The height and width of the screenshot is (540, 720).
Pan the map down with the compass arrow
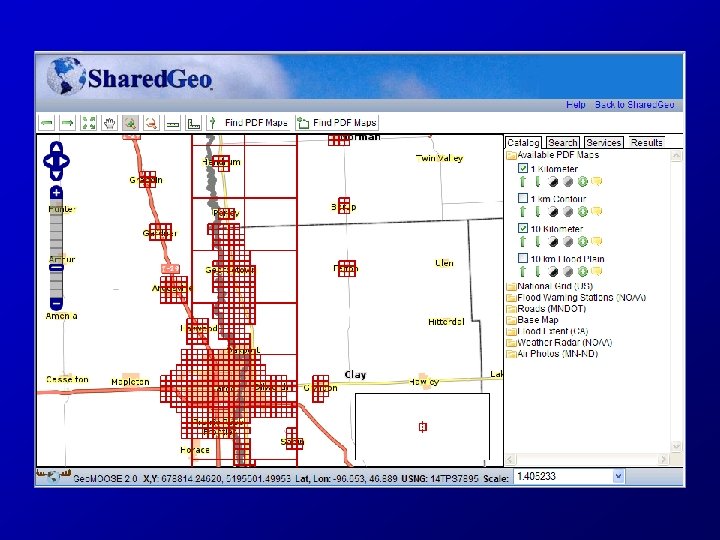[x=56, y=175]
